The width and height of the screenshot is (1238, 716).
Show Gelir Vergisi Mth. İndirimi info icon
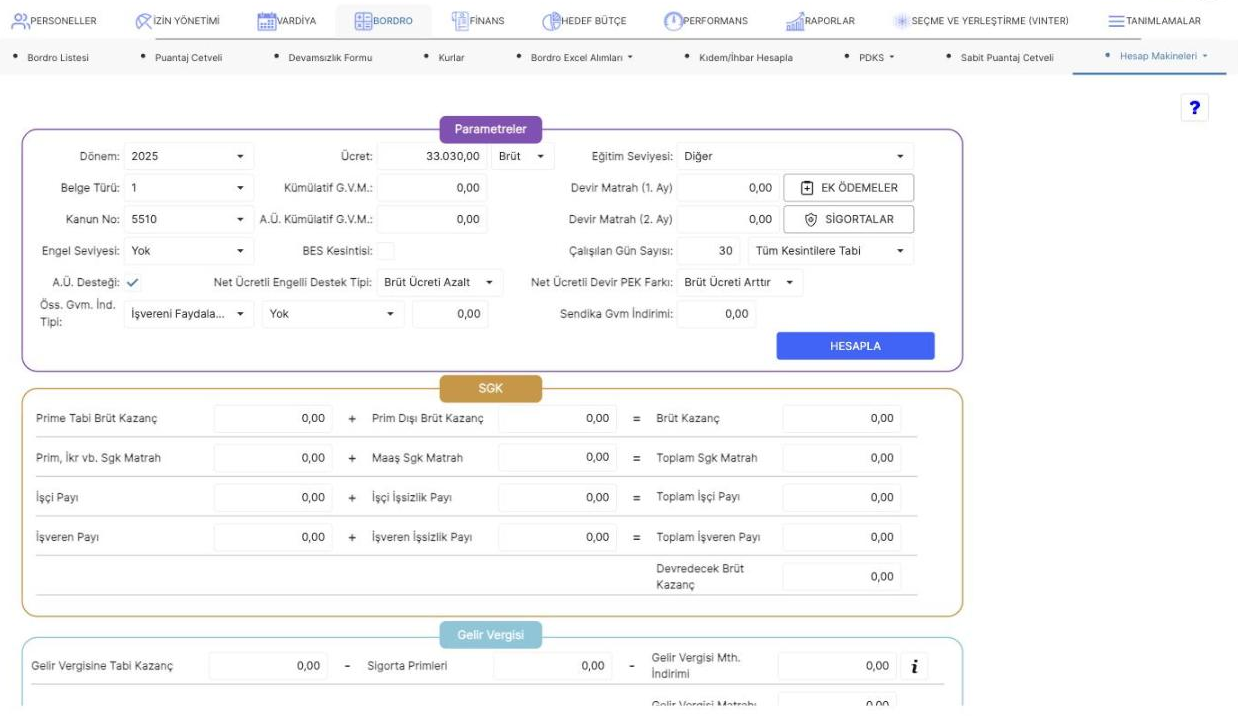913,666
